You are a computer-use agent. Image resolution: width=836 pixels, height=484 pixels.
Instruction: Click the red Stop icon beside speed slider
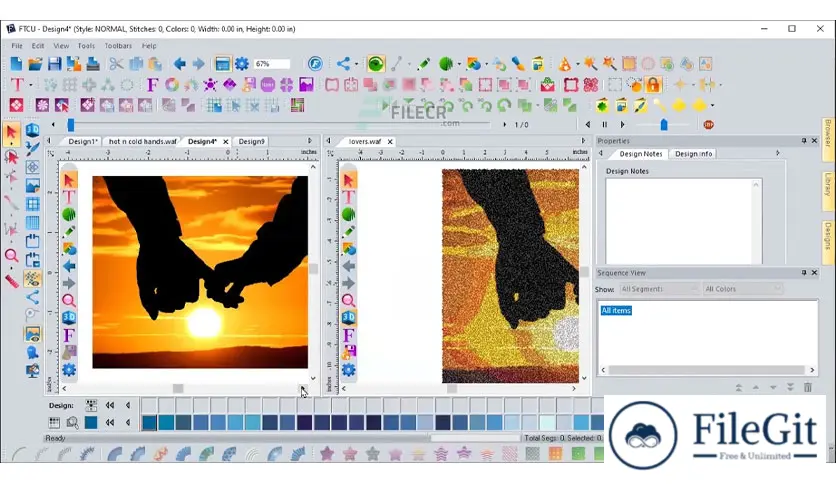[x=708, y=125]
